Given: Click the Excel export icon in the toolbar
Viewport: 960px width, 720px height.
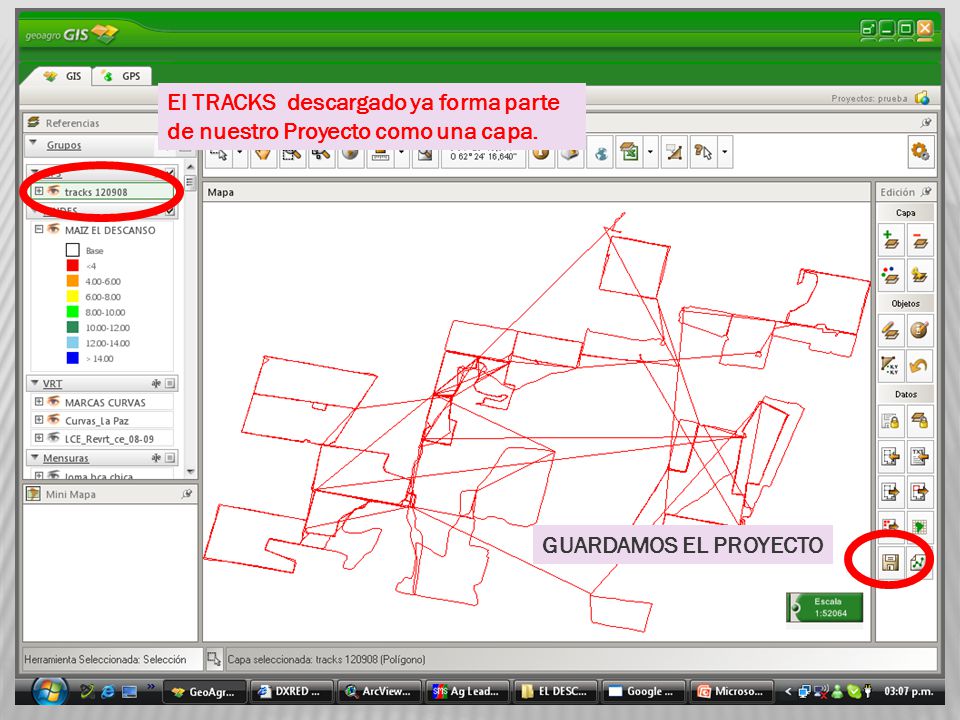Looking at the screenshot, I should coord(629,152).
